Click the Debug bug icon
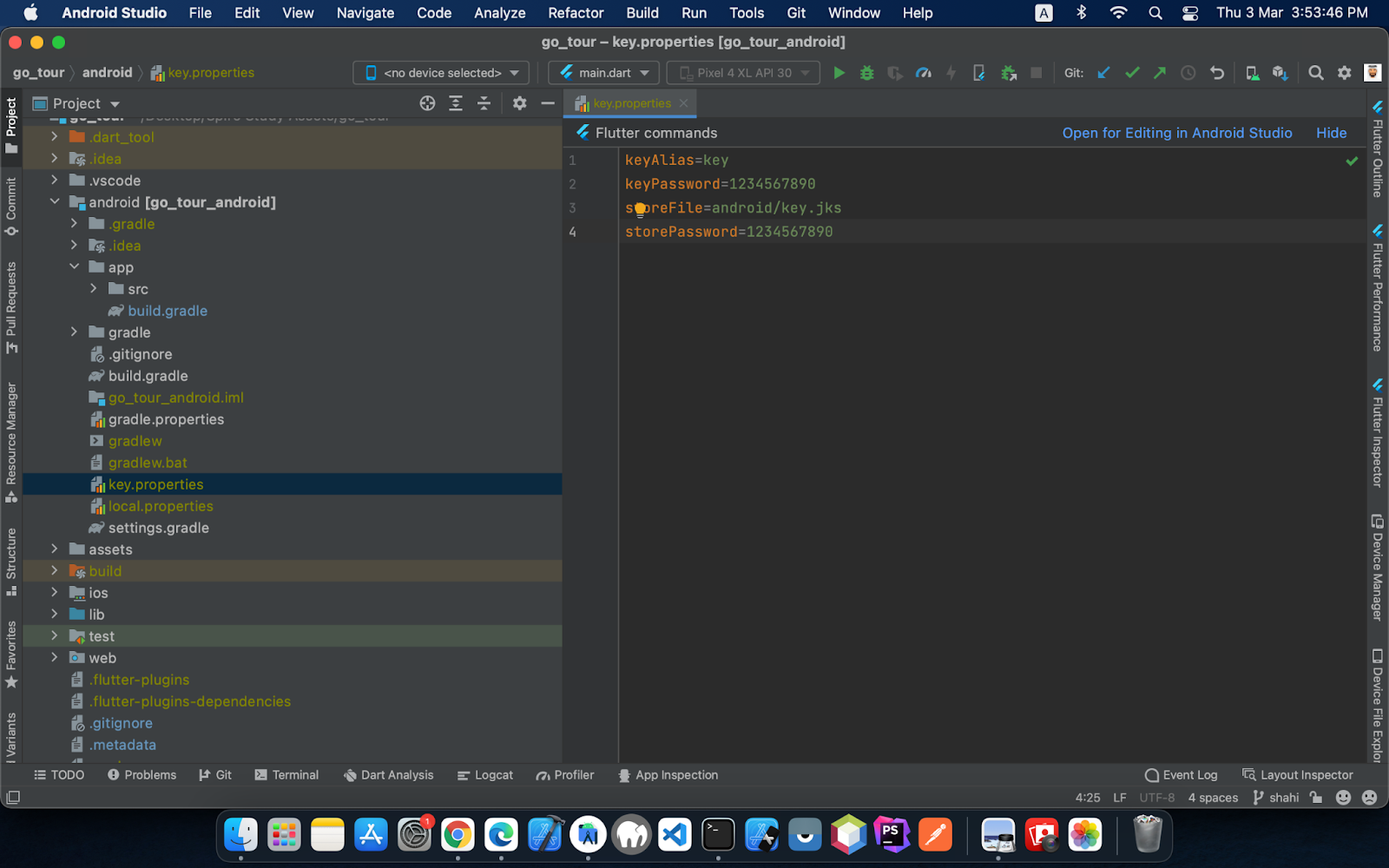1389x868 pixels. tap(866, 73)
